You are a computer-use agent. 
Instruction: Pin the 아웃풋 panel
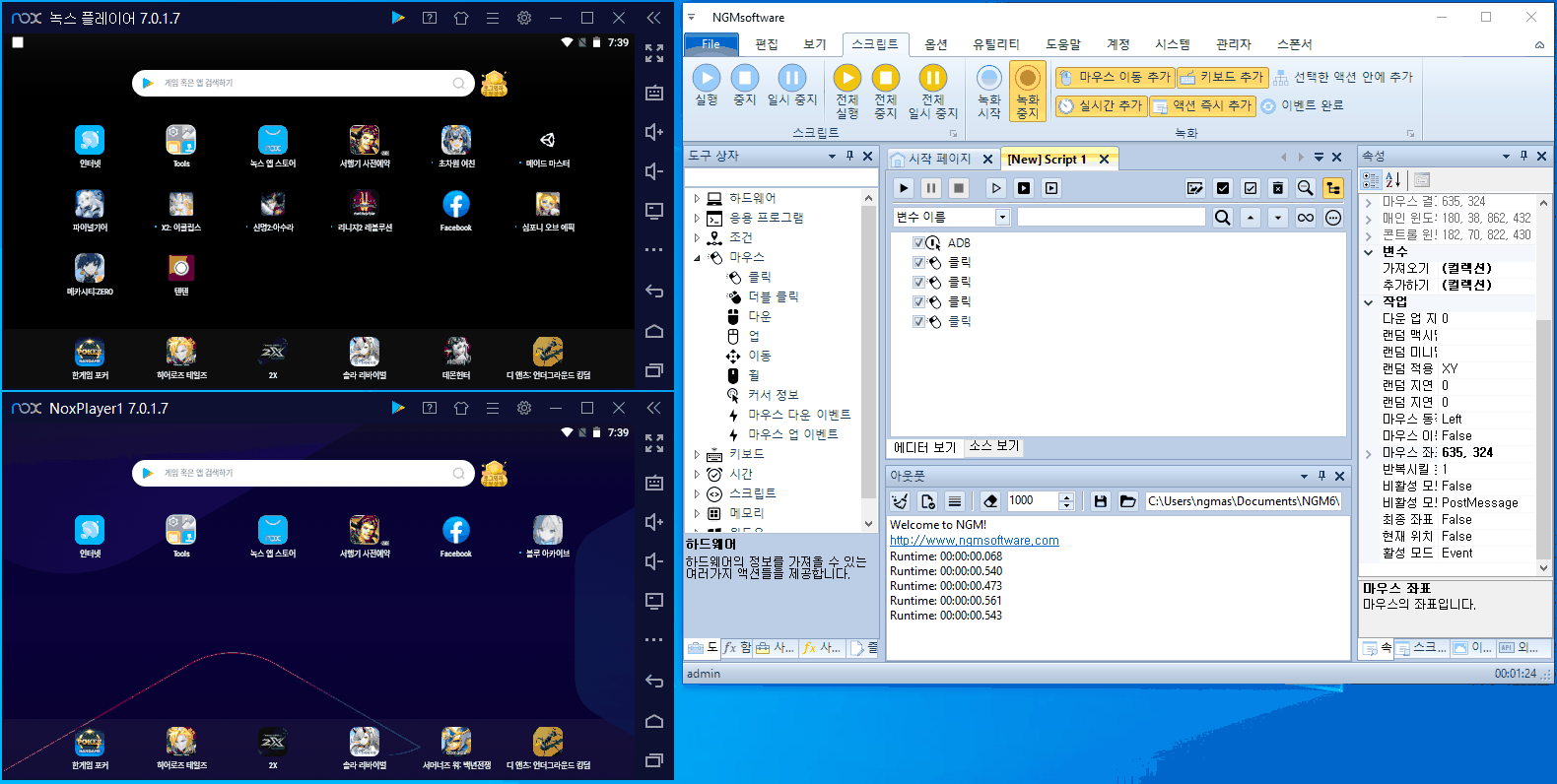point(1321,476)
